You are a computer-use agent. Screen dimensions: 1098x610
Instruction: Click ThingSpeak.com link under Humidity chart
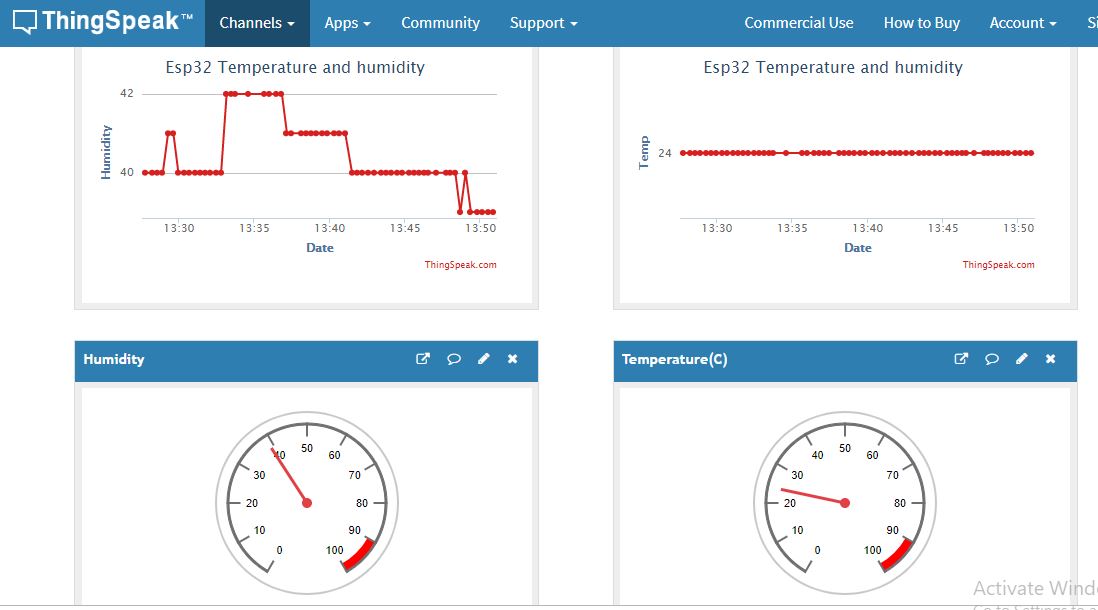coord(460,265)
